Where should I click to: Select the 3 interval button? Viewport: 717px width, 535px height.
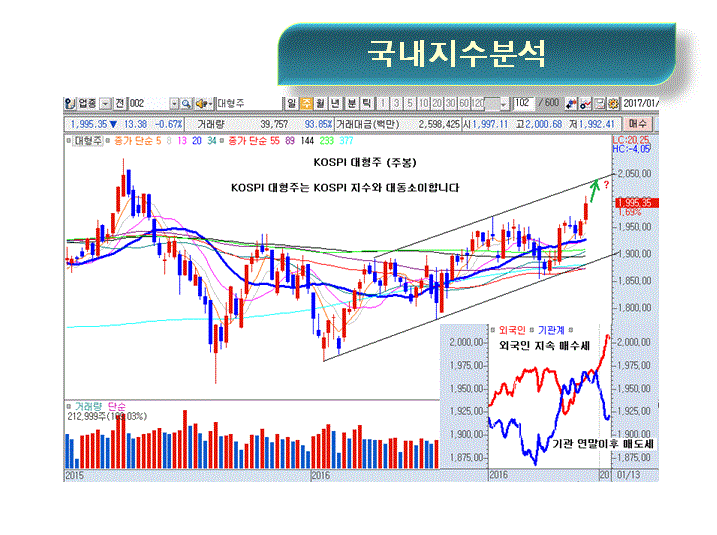pyautogui.click(x=396, y=104)
